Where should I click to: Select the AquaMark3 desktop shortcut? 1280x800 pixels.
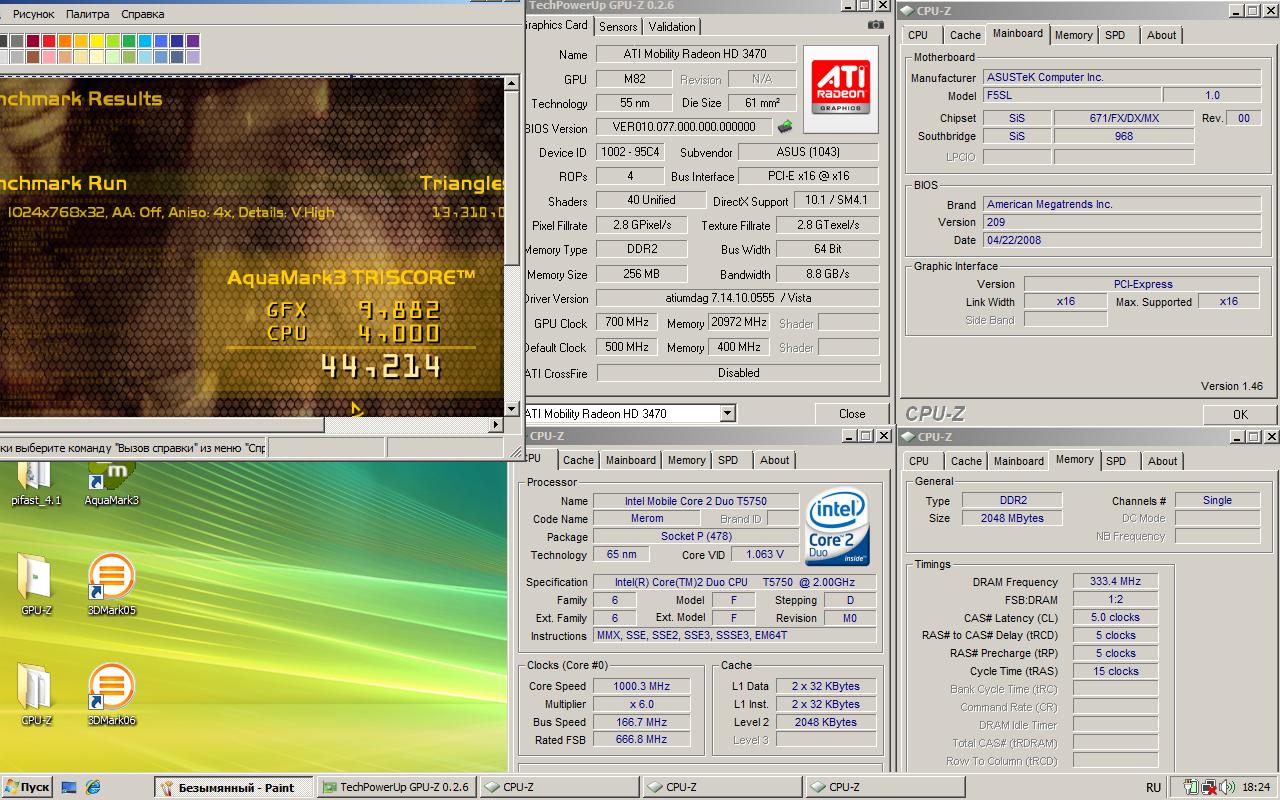(x=112, y=484)
